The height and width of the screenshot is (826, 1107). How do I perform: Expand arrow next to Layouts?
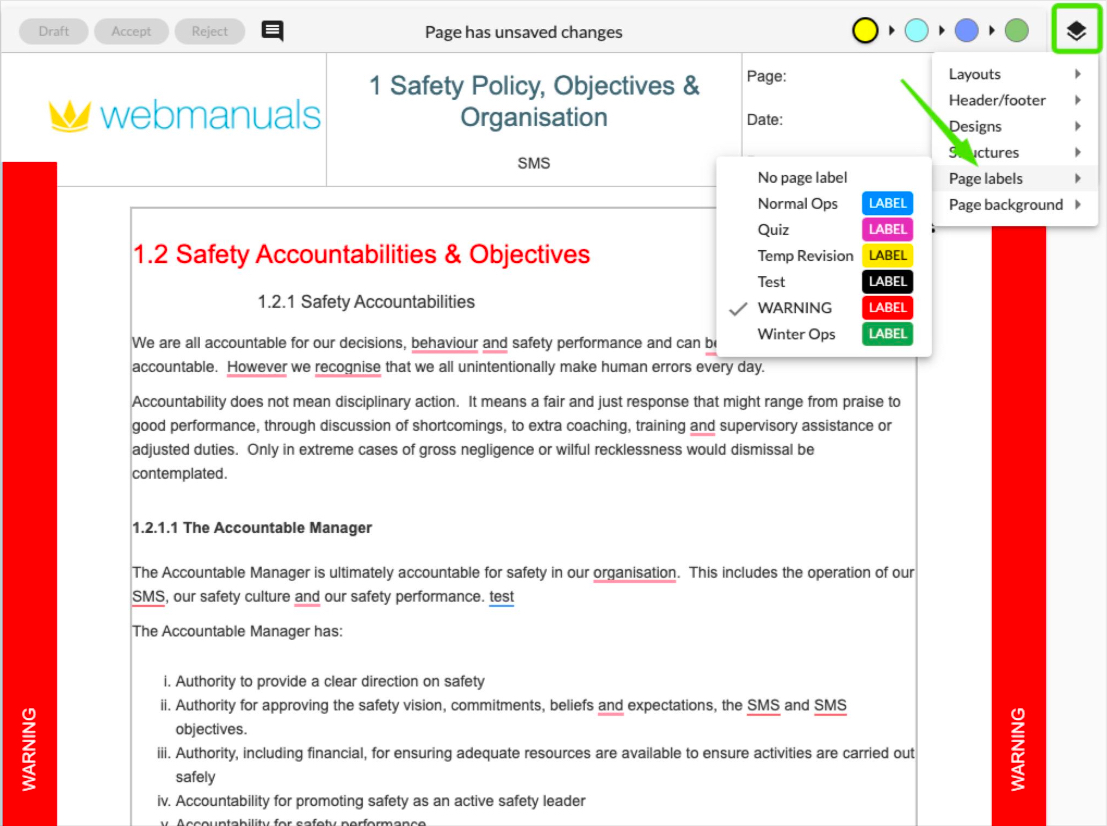coord(1078,74)
